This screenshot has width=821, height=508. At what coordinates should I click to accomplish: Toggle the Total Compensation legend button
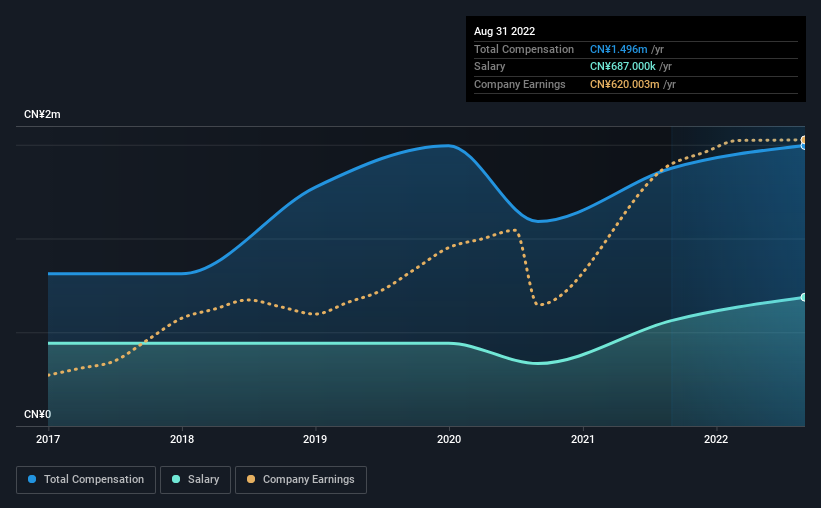pyautogui.click(x=86, y=480)
